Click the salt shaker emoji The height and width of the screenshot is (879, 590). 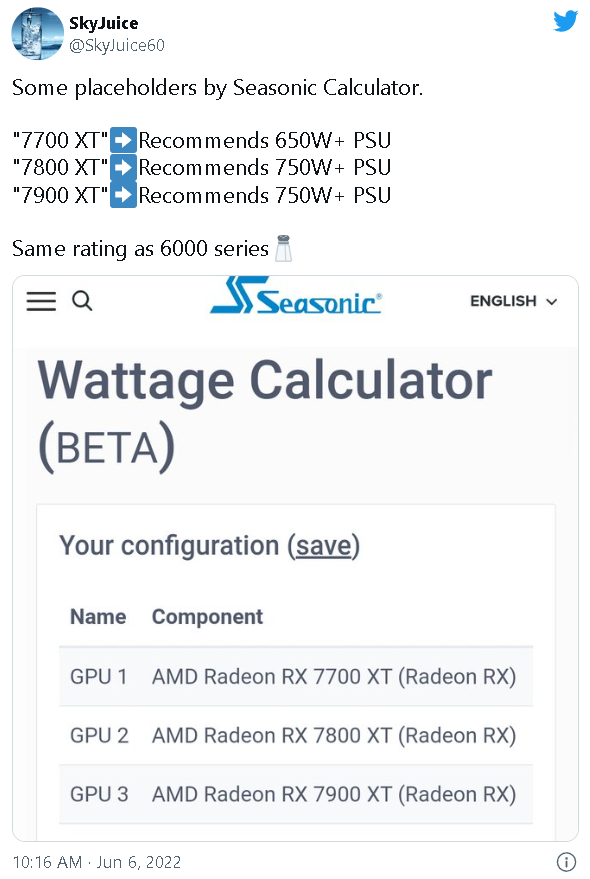[x=283, y=248]
